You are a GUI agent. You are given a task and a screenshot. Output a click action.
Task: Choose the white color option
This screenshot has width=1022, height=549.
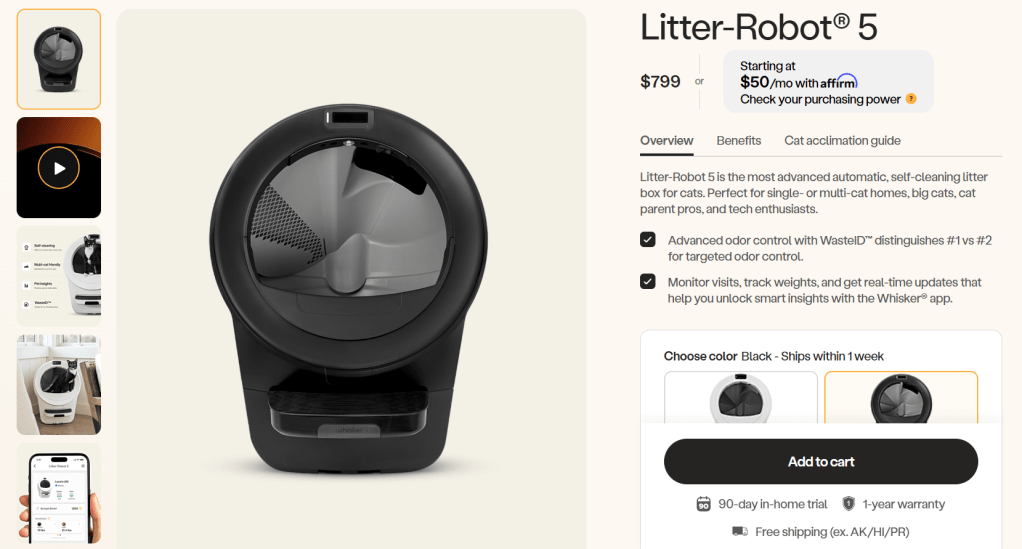pyautogui.click(x=740, y=398)
